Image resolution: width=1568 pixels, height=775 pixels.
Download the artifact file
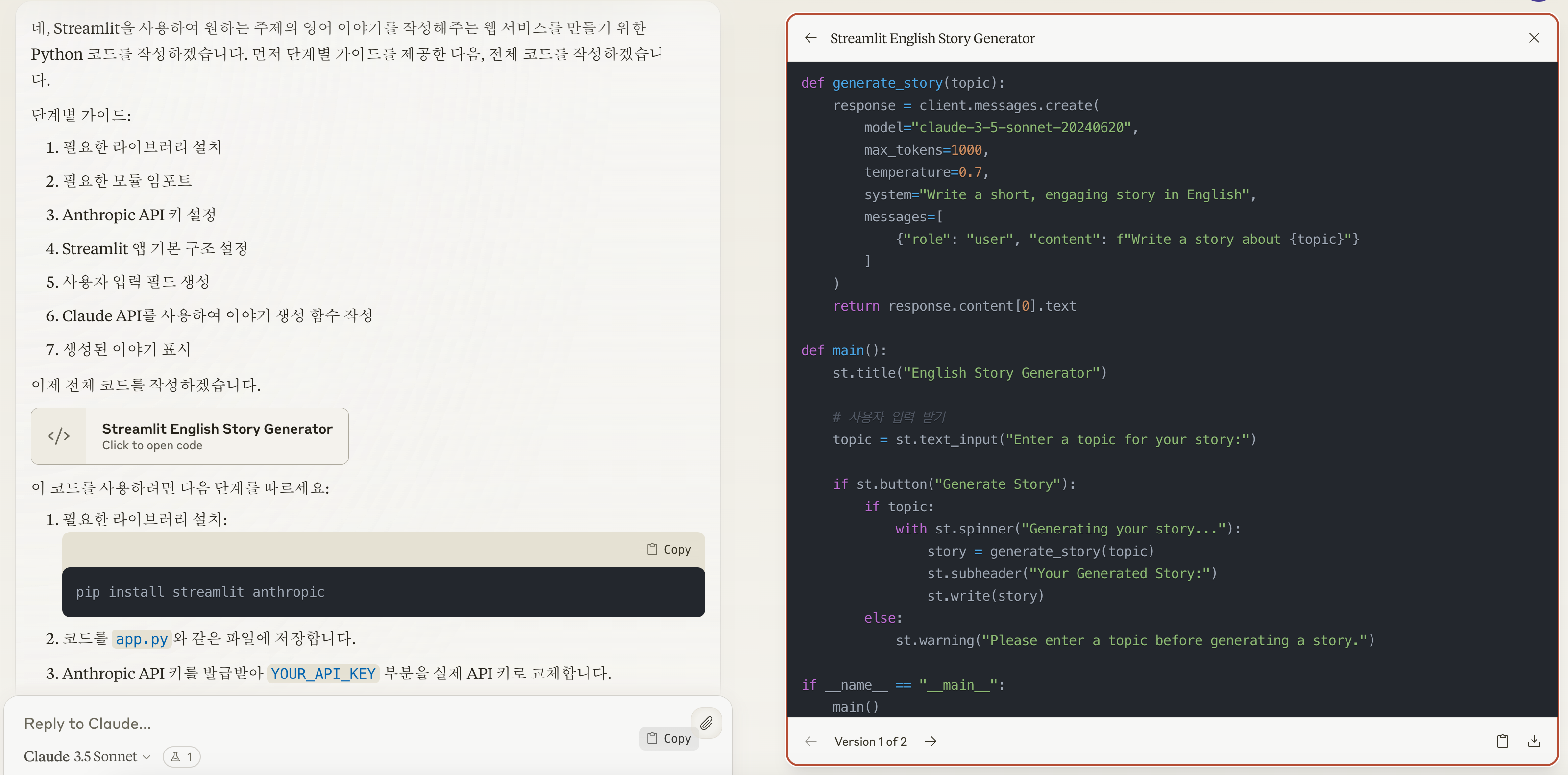1534,741
